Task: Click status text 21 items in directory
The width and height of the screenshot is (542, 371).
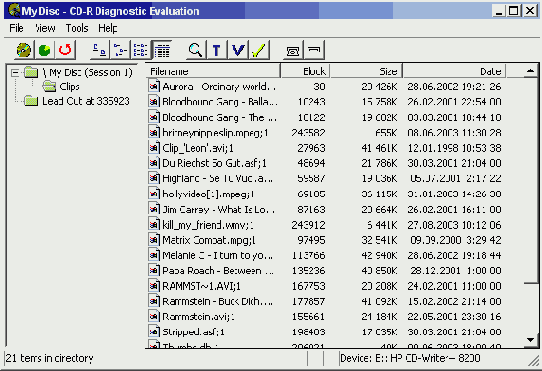Action: 49,358
